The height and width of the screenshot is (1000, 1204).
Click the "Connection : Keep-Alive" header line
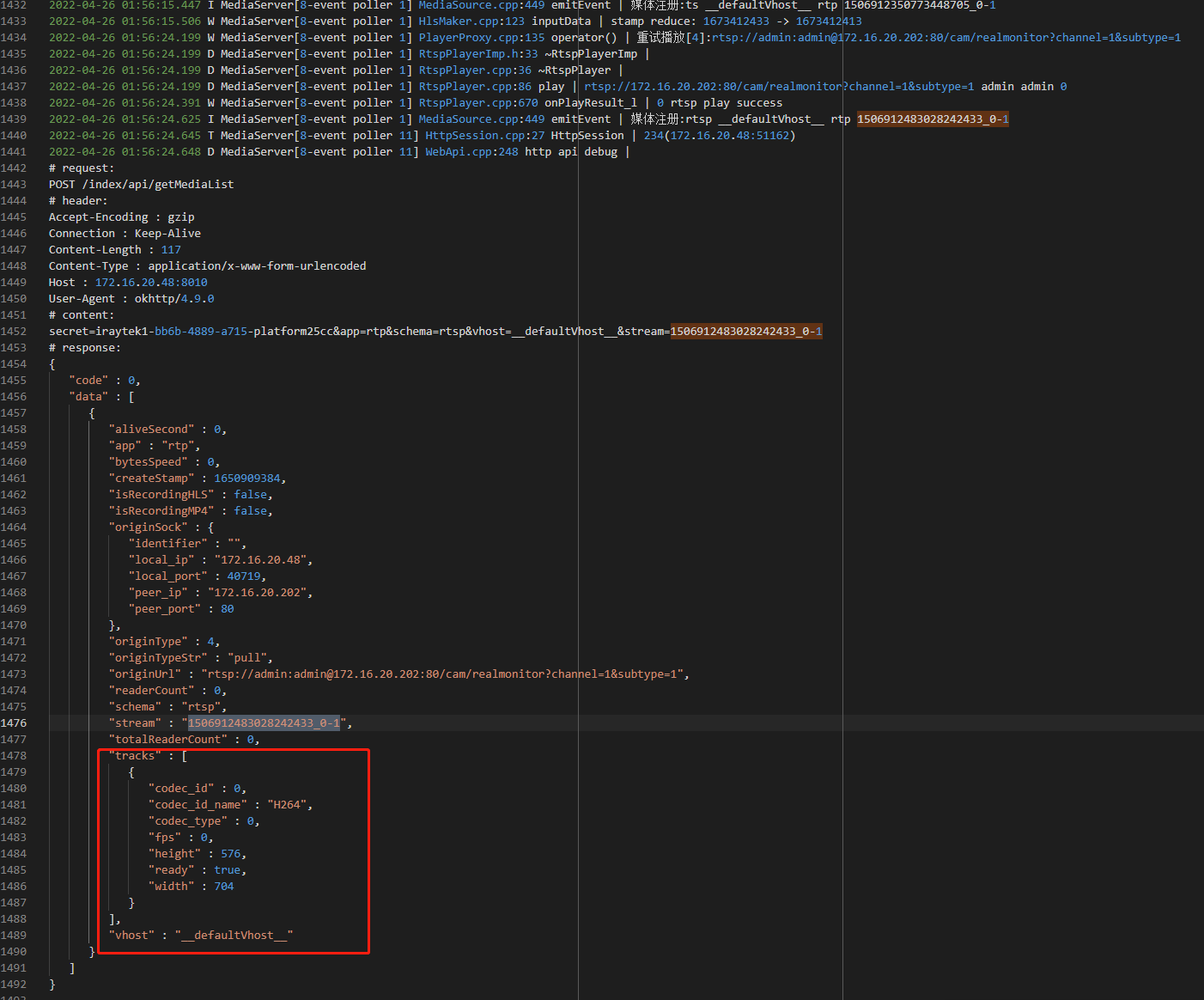(125, 234)
